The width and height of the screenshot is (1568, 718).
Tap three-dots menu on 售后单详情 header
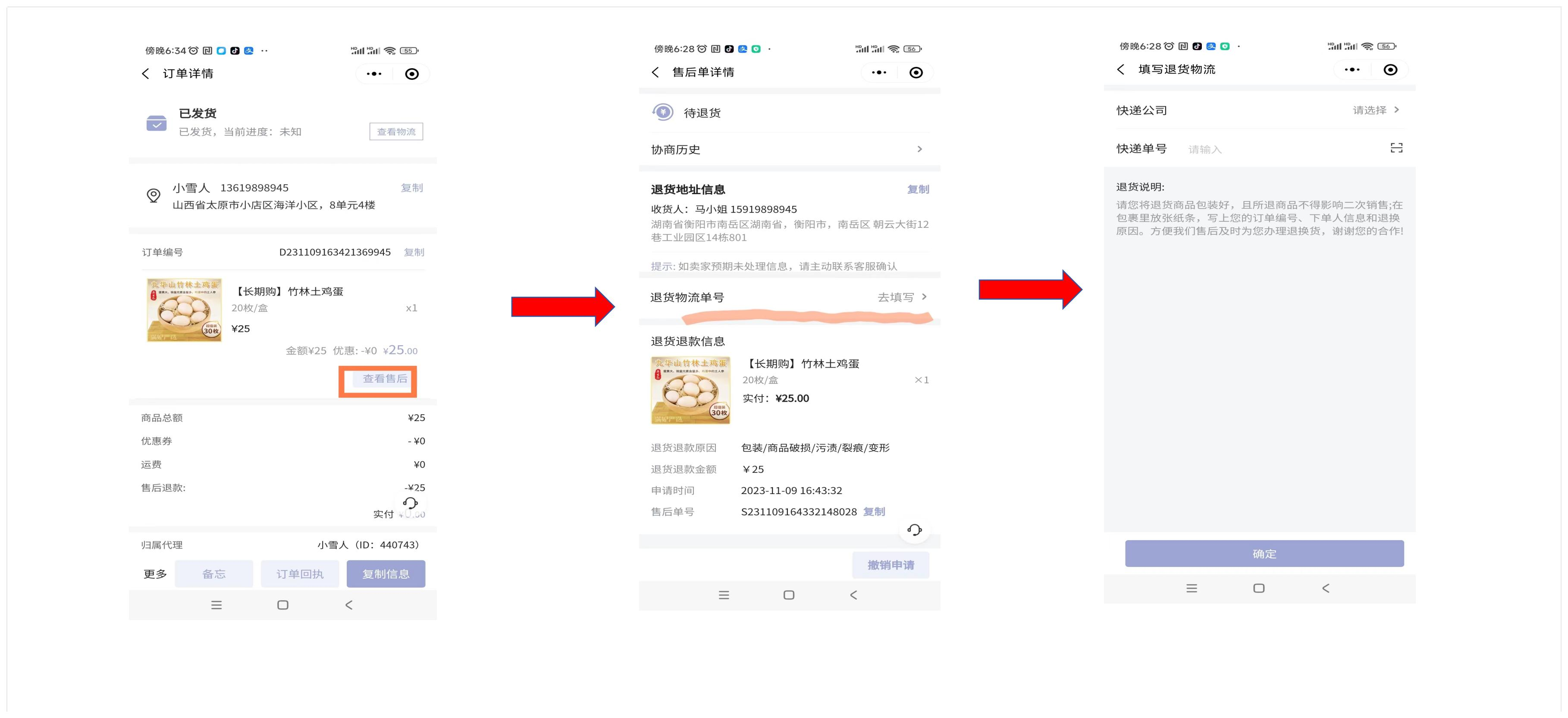(878, 72)
